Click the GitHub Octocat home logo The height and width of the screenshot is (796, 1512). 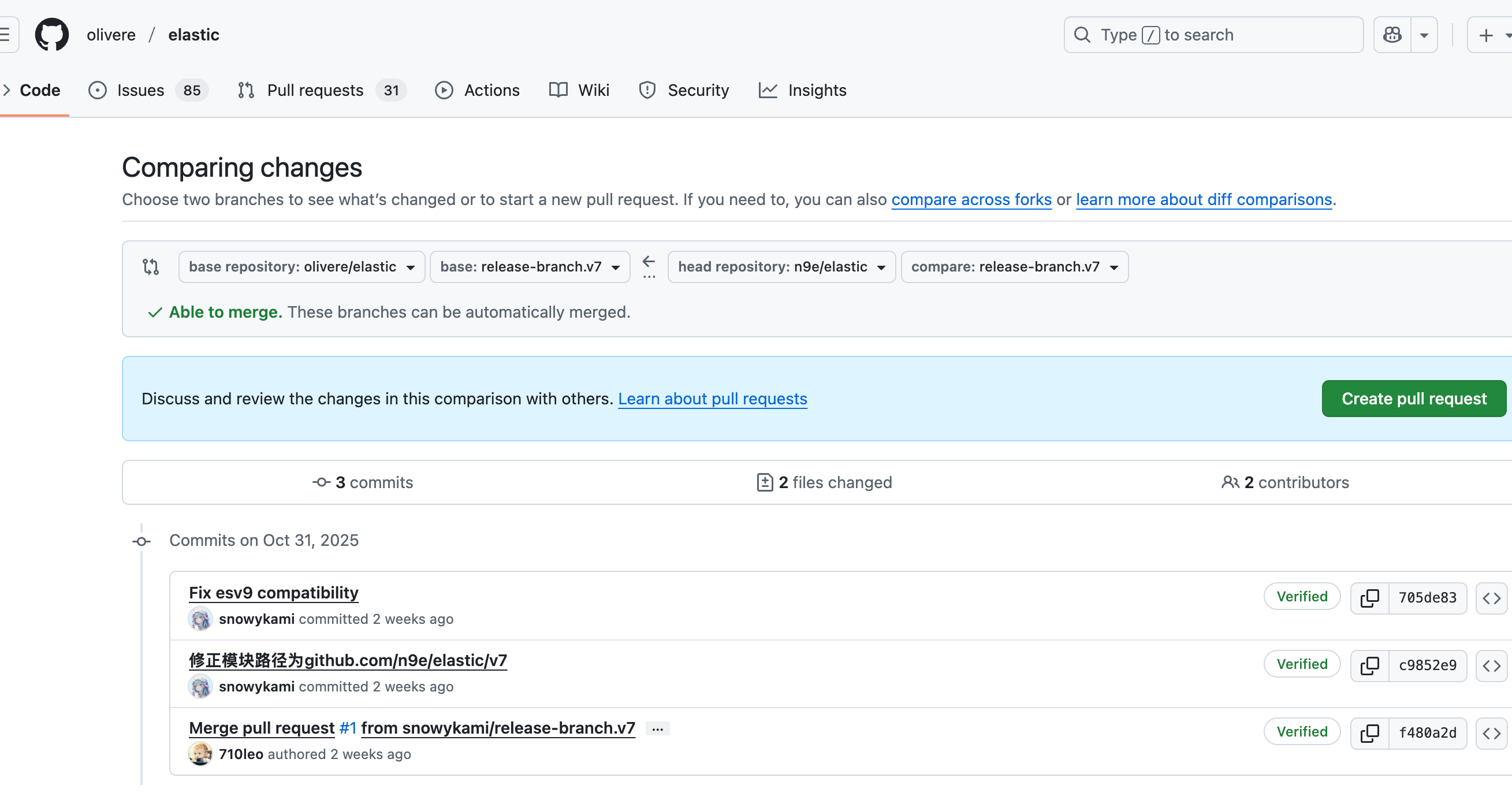51,35
